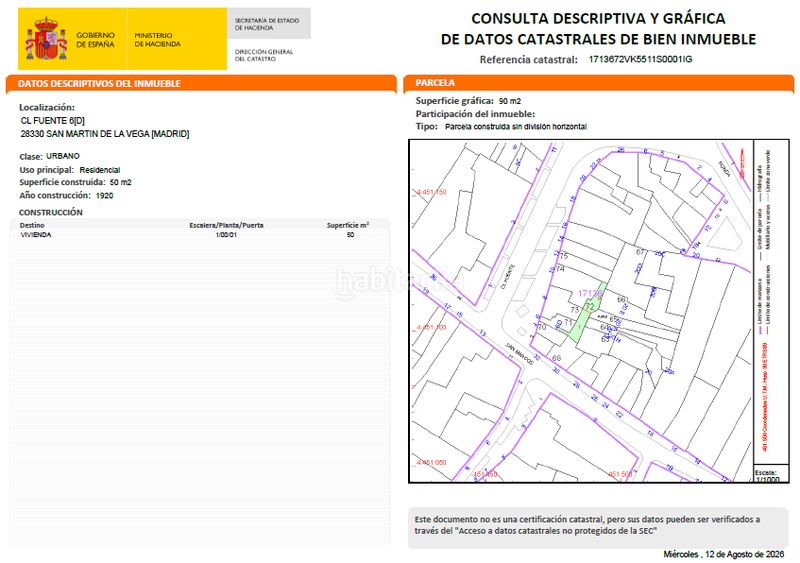Click Superficie construida value '50 m2'
Image resolution: width=800 pixels, height=563 pixels.
click(x=120, y=182)
